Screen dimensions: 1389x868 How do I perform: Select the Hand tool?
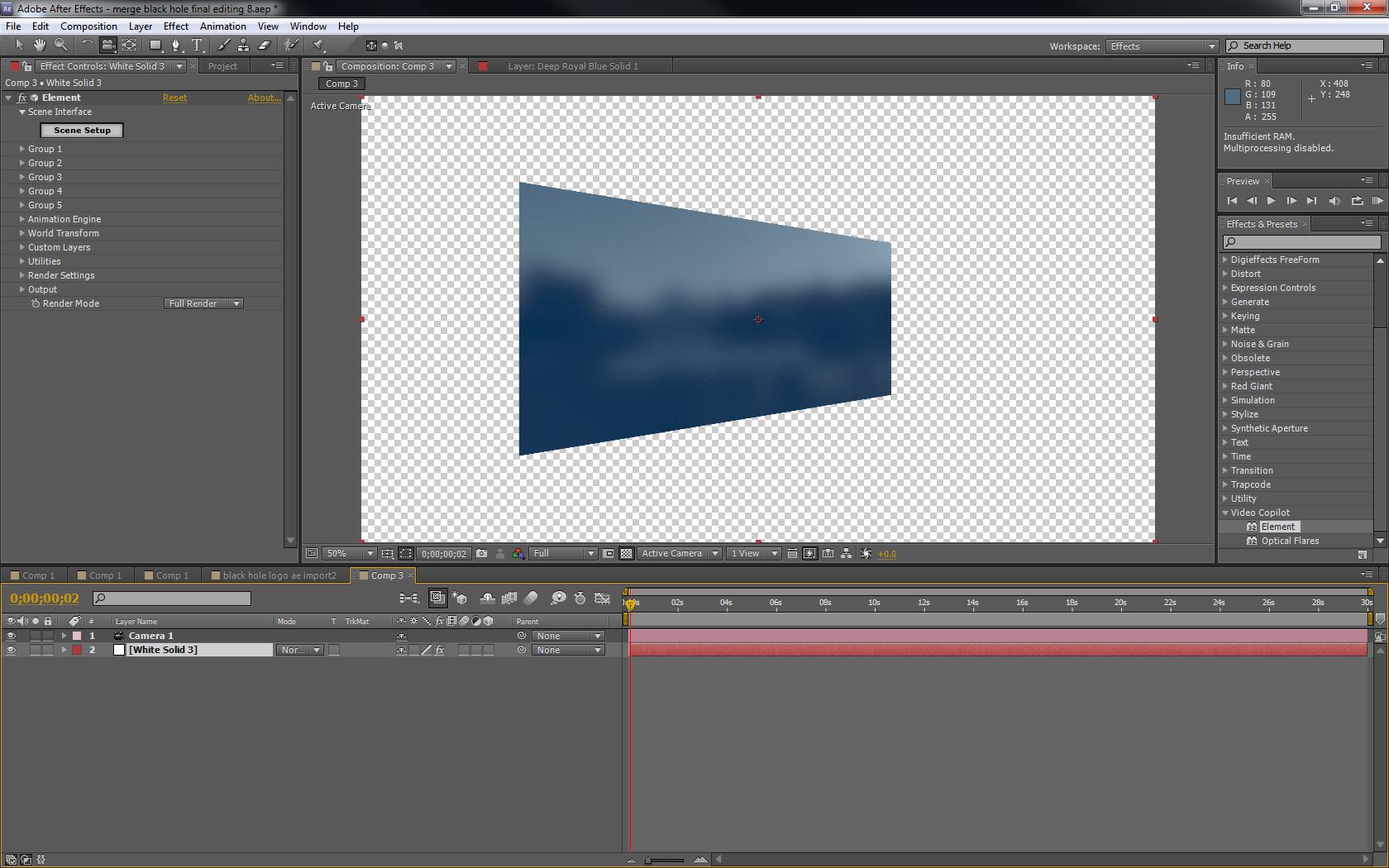pos(40,45)
